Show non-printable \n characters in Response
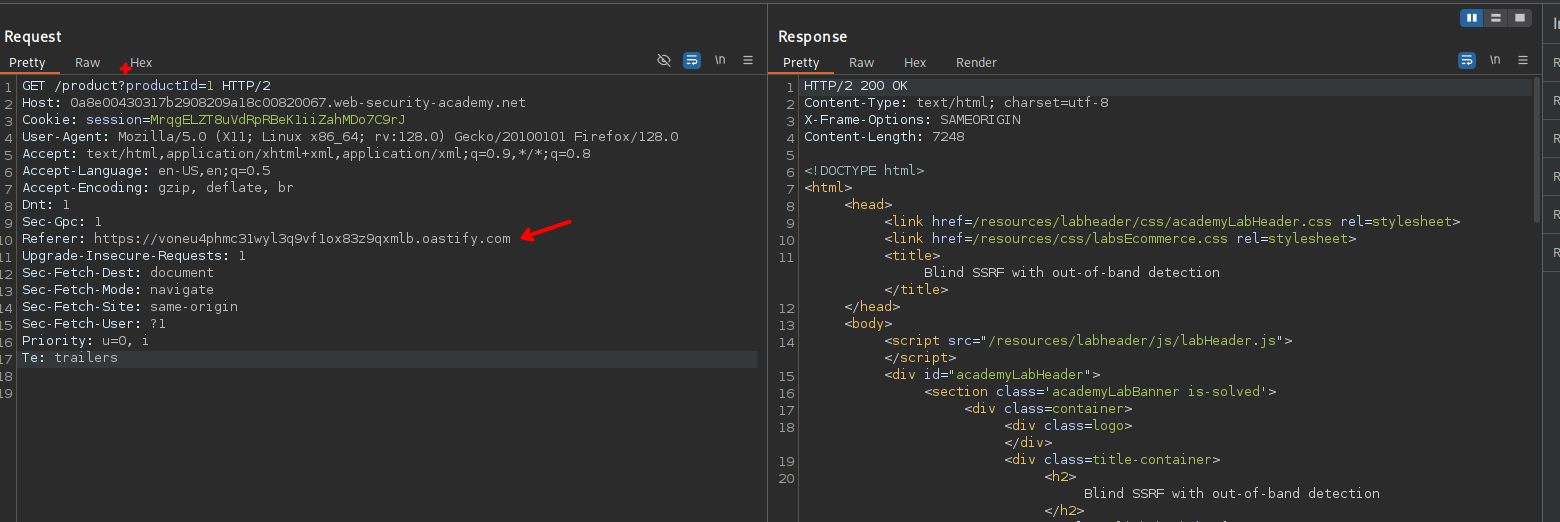This screenshot has width=1560, height=522. coord(1495,61)
